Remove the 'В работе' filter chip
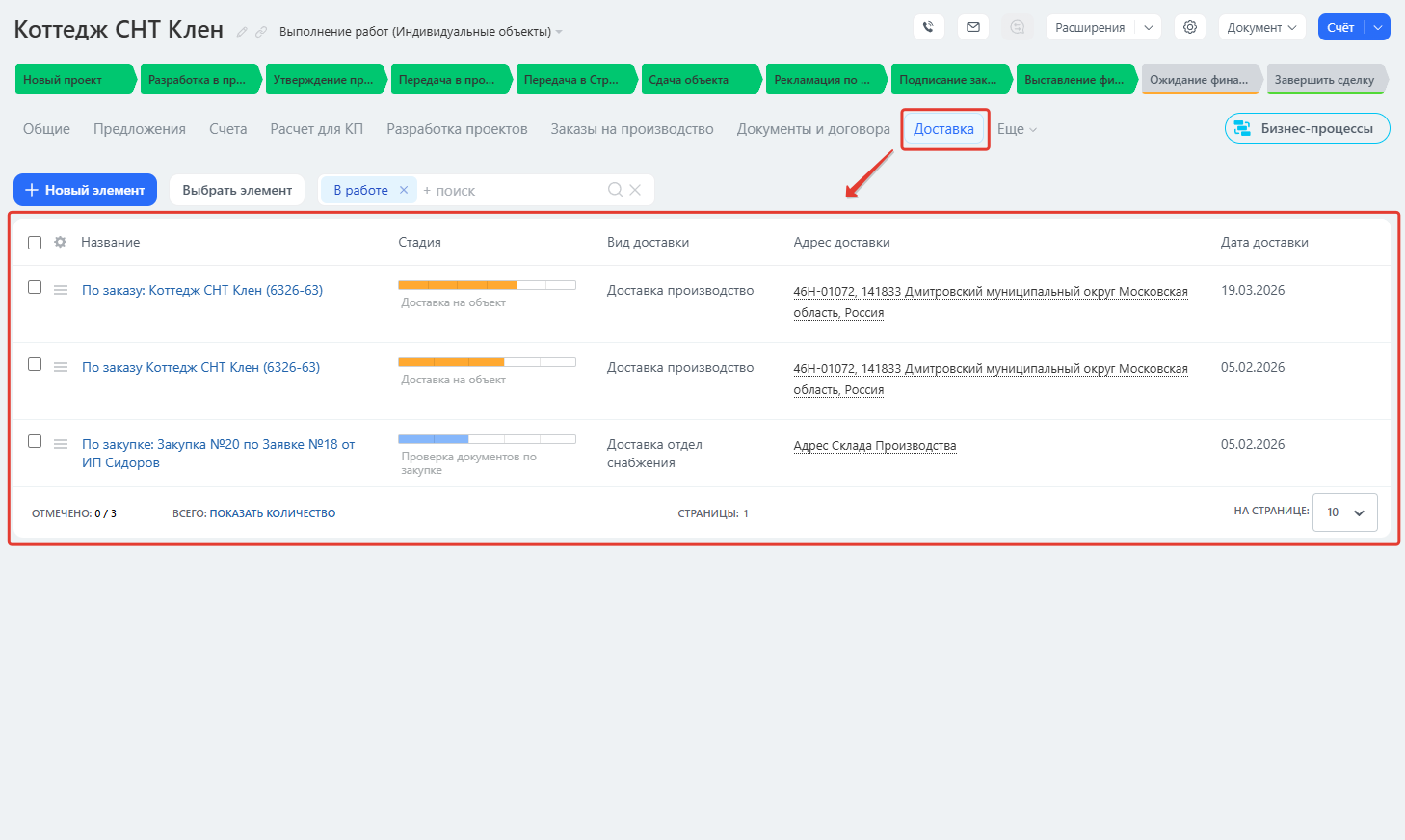Viewport: 1405px width, 840px height. [404, 190]
